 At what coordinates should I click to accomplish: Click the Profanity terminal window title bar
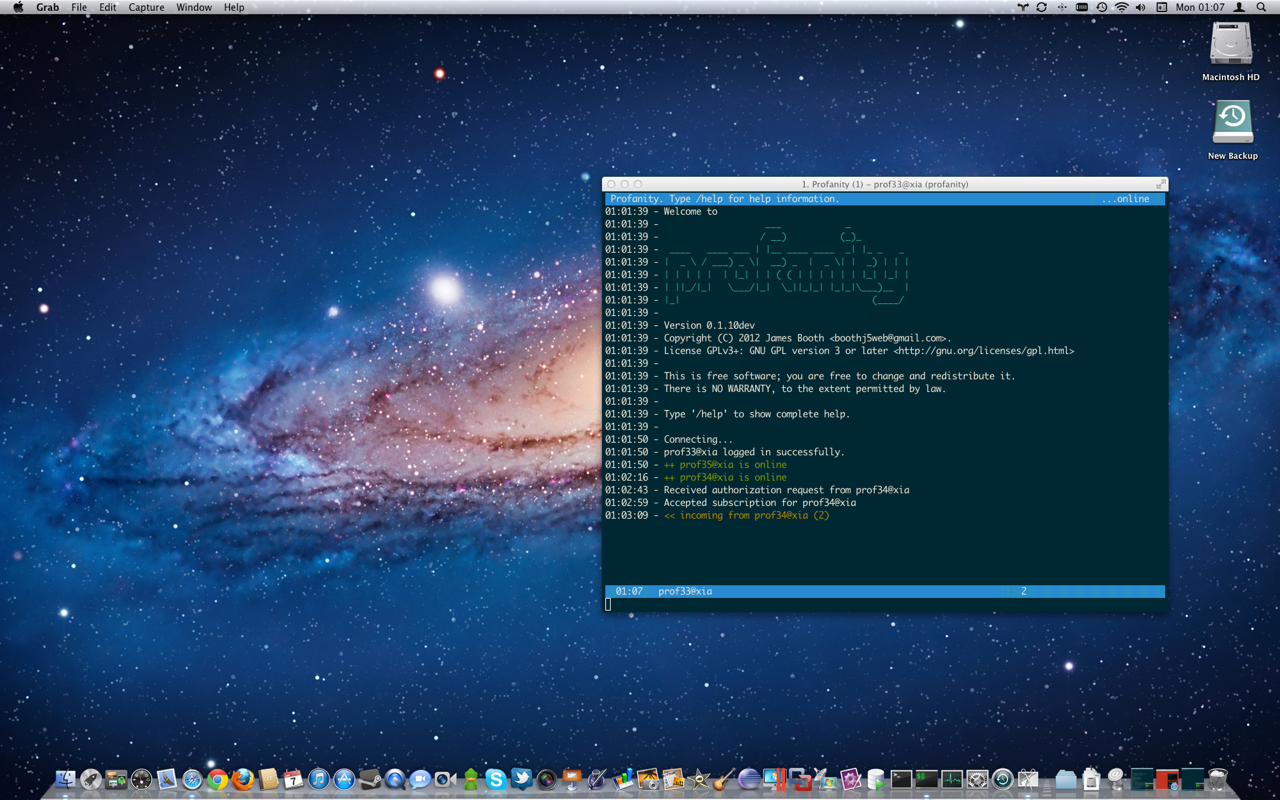point(884,184)
